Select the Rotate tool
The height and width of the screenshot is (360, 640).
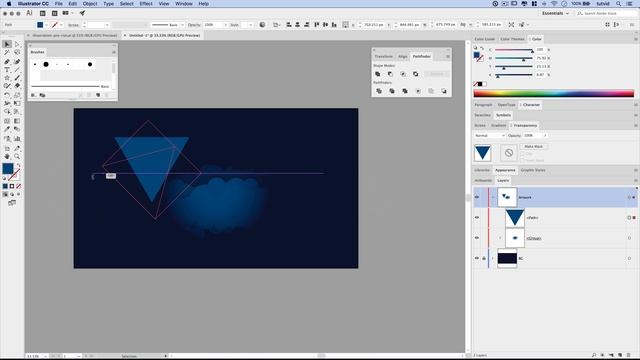point(7,95)
